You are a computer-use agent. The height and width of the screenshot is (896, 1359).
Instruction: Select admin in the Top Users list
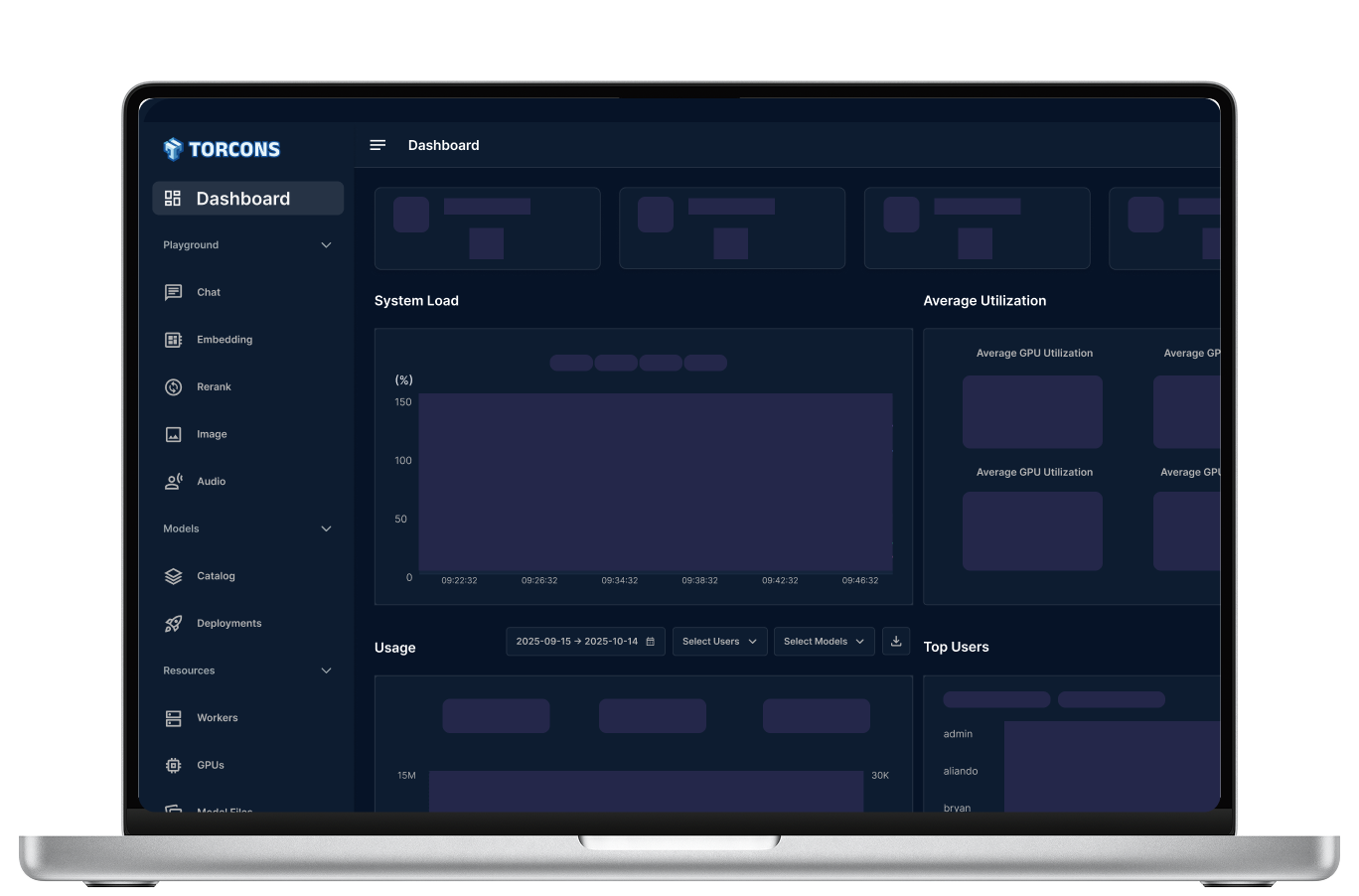point(957,733)
